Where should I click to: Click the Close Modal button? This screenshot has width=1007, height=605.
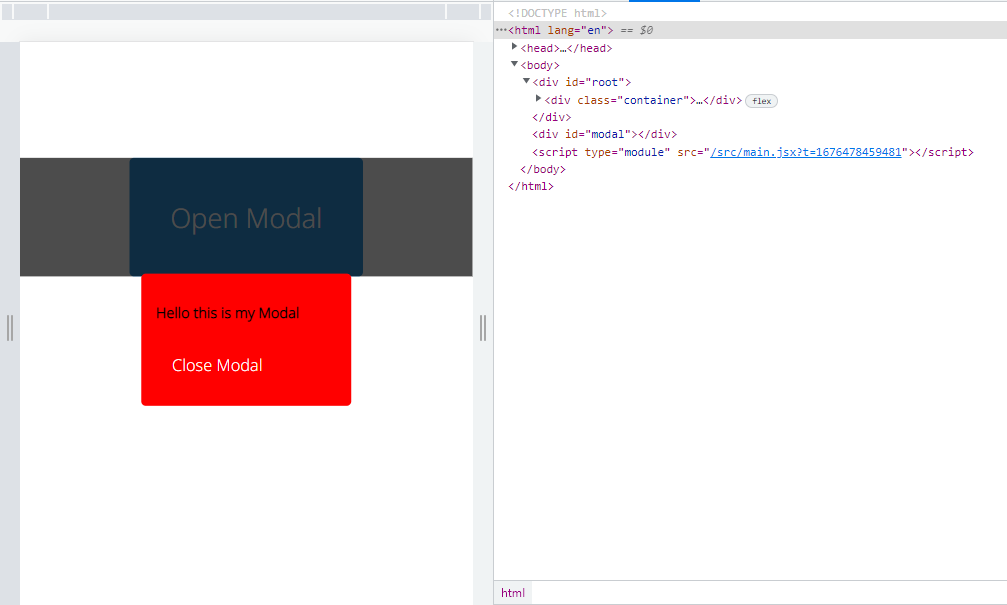point(217,365)
